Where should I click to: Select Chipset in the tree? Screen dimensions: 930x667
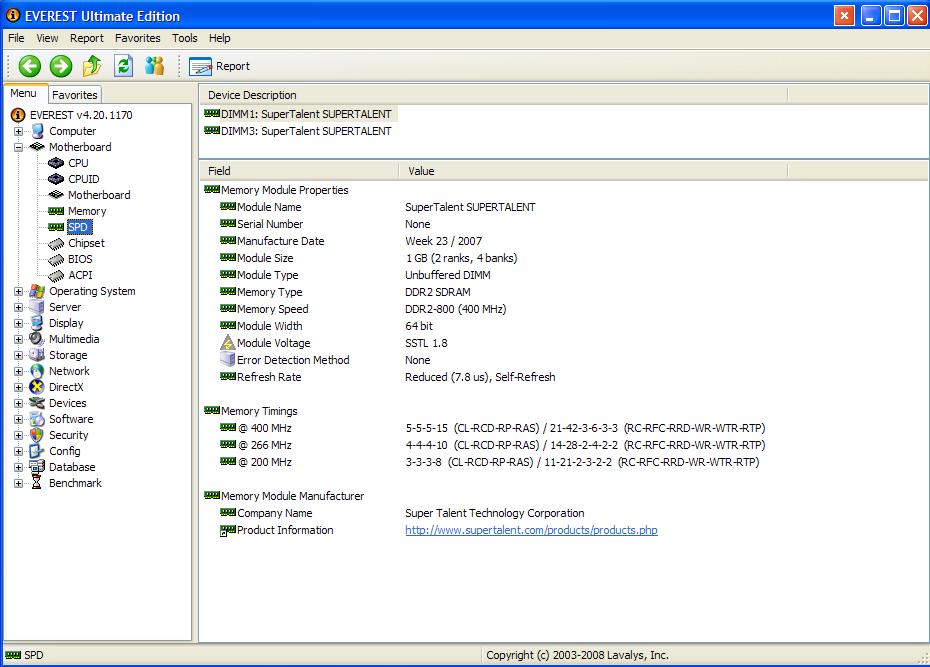tap(86, 243)
